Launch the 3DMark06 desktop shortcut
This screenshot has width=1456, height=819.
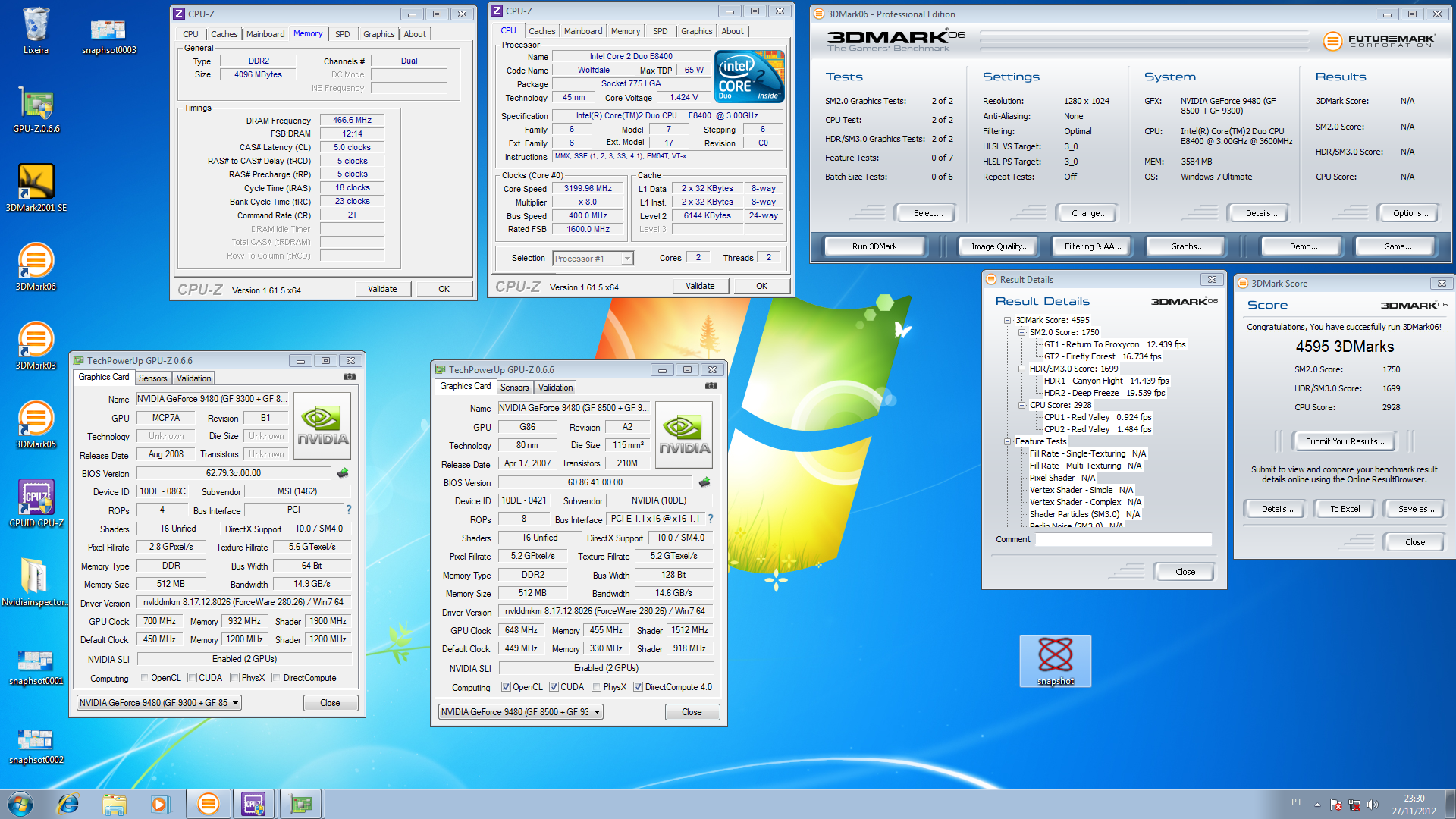[36, 267]
